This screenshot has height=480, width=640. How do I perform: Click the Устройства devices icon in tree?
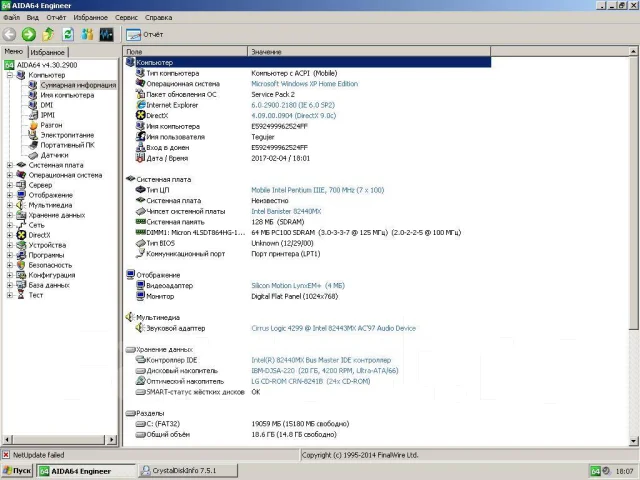click(x=21, y=245)
